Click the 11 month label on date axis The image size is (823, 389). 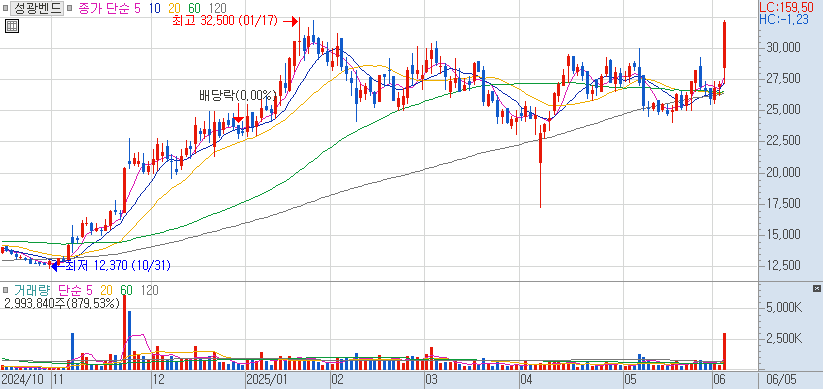58,380
